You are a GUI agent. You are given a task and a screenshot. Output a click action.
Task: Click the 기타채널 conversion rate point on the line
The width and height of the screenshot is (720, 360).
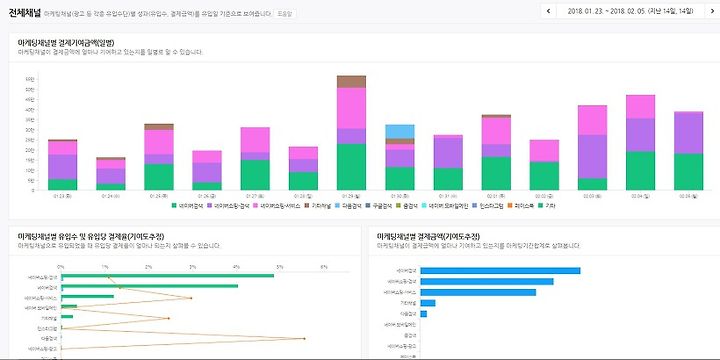[x=169, y=318]
